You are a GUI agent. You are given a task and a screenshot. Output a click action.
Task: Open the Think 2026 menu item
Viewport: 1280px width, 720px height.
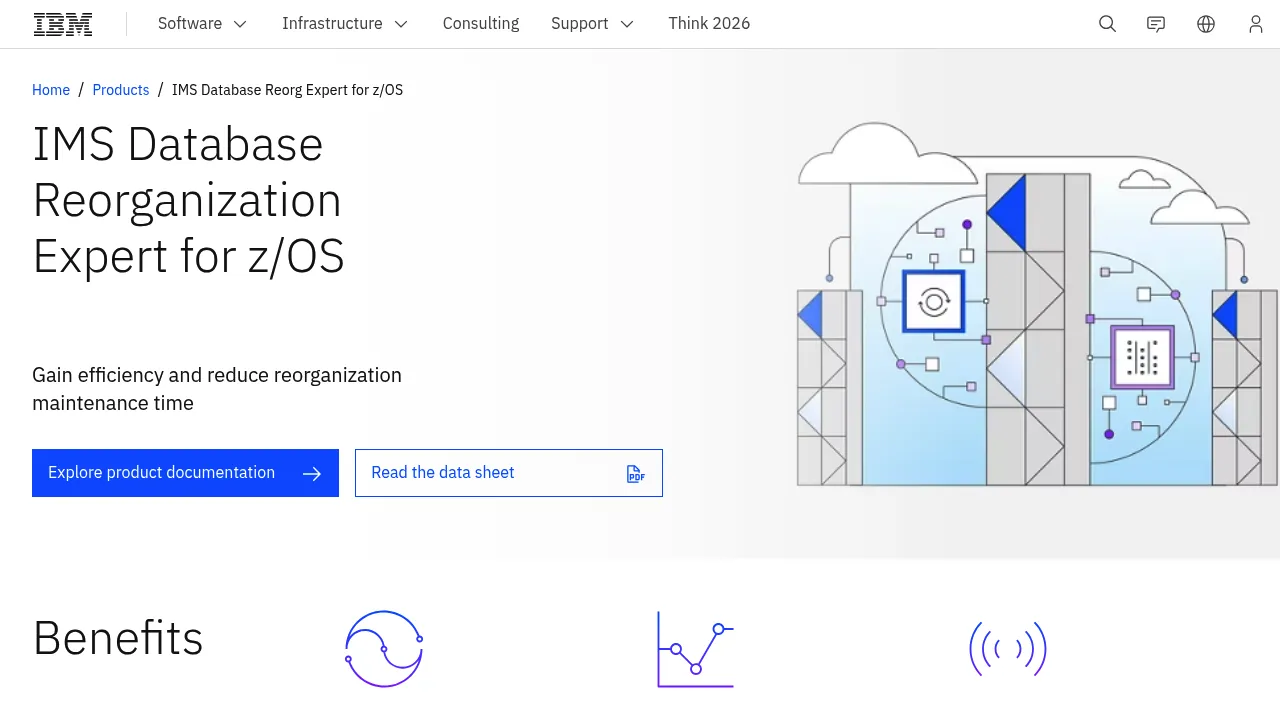click(709, 24)
